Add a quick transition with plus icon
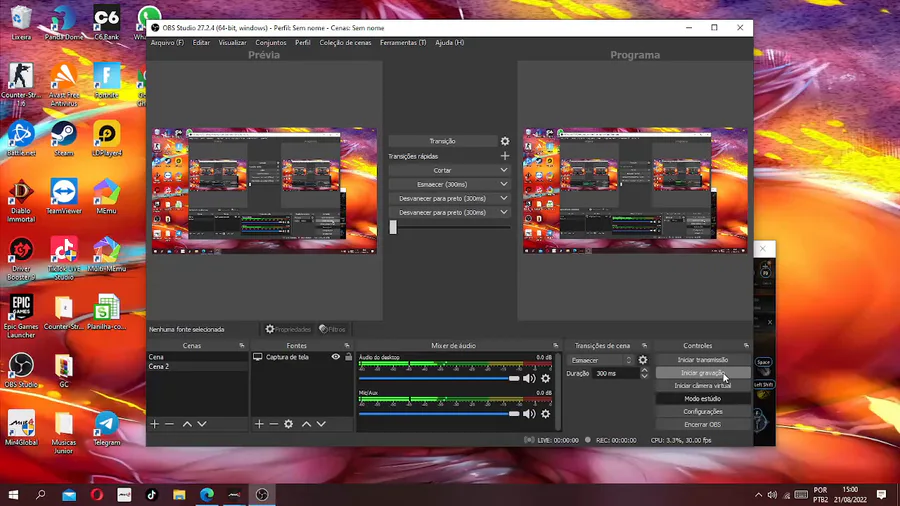 click(505, 156)
